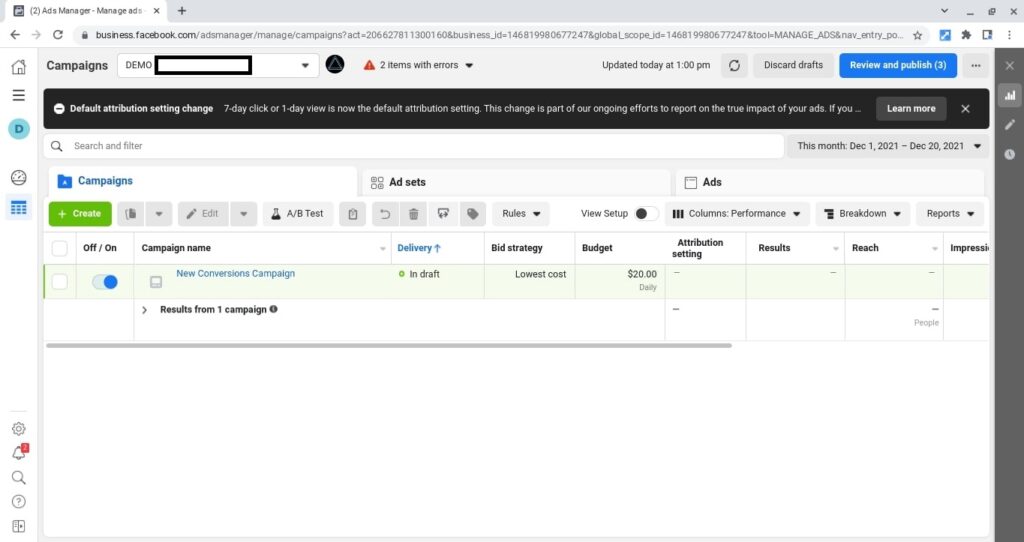
Task: Open the date range This month dropdown
Action: click(888, 146)
